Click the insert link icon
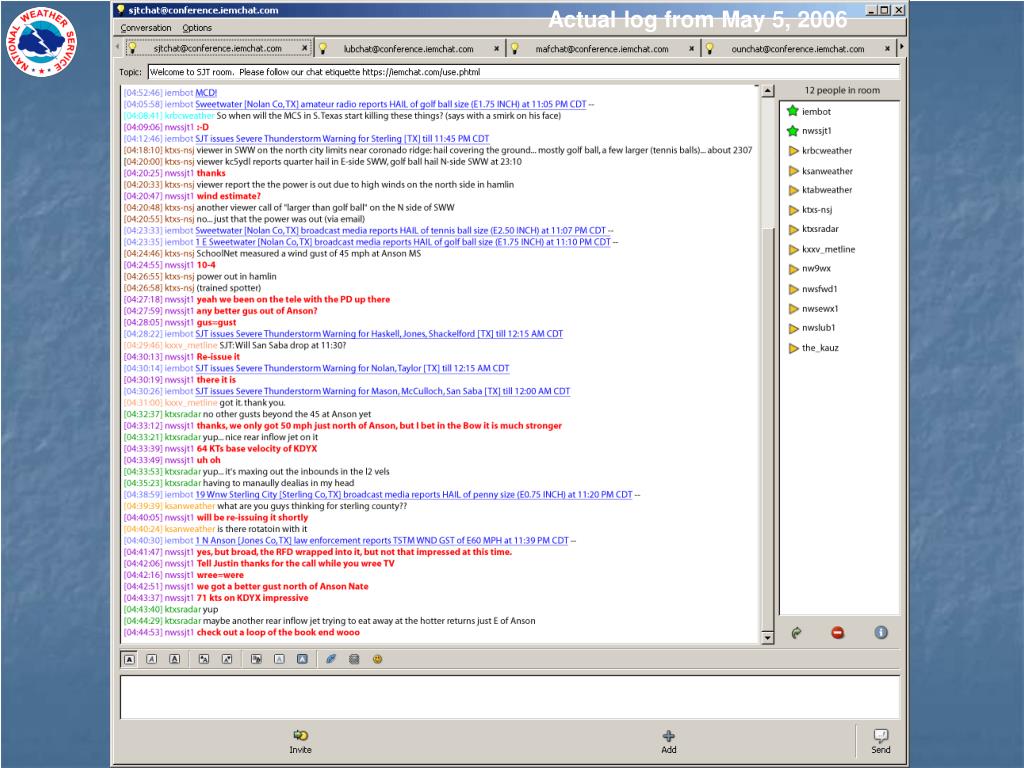 coord(331,659)
